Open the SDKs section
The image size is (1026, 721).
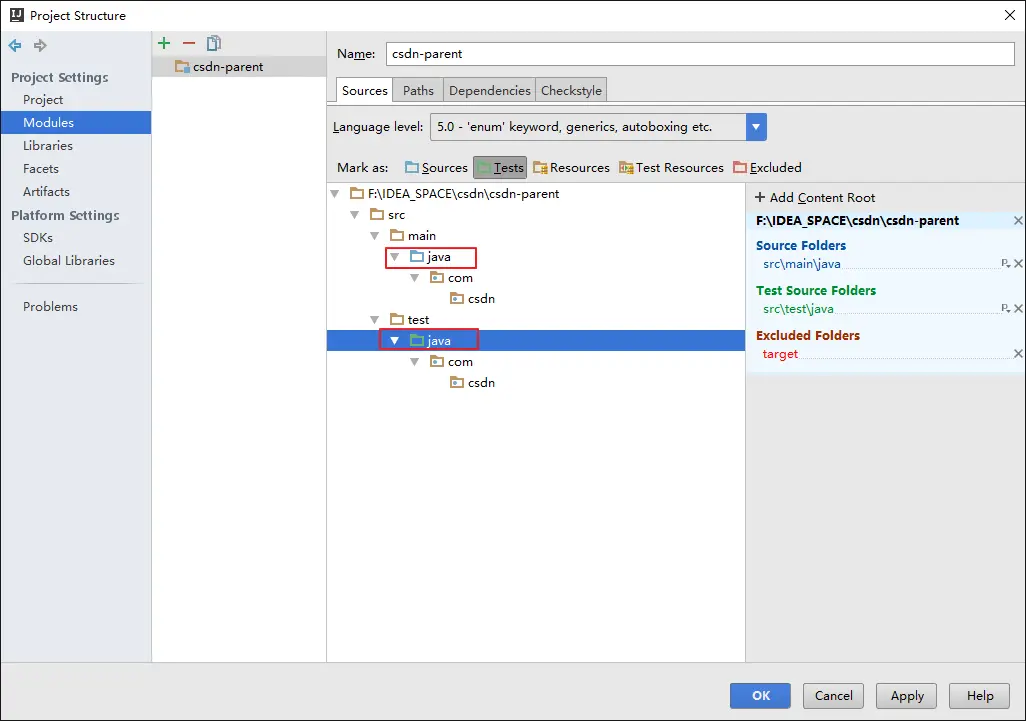(38, 237)
